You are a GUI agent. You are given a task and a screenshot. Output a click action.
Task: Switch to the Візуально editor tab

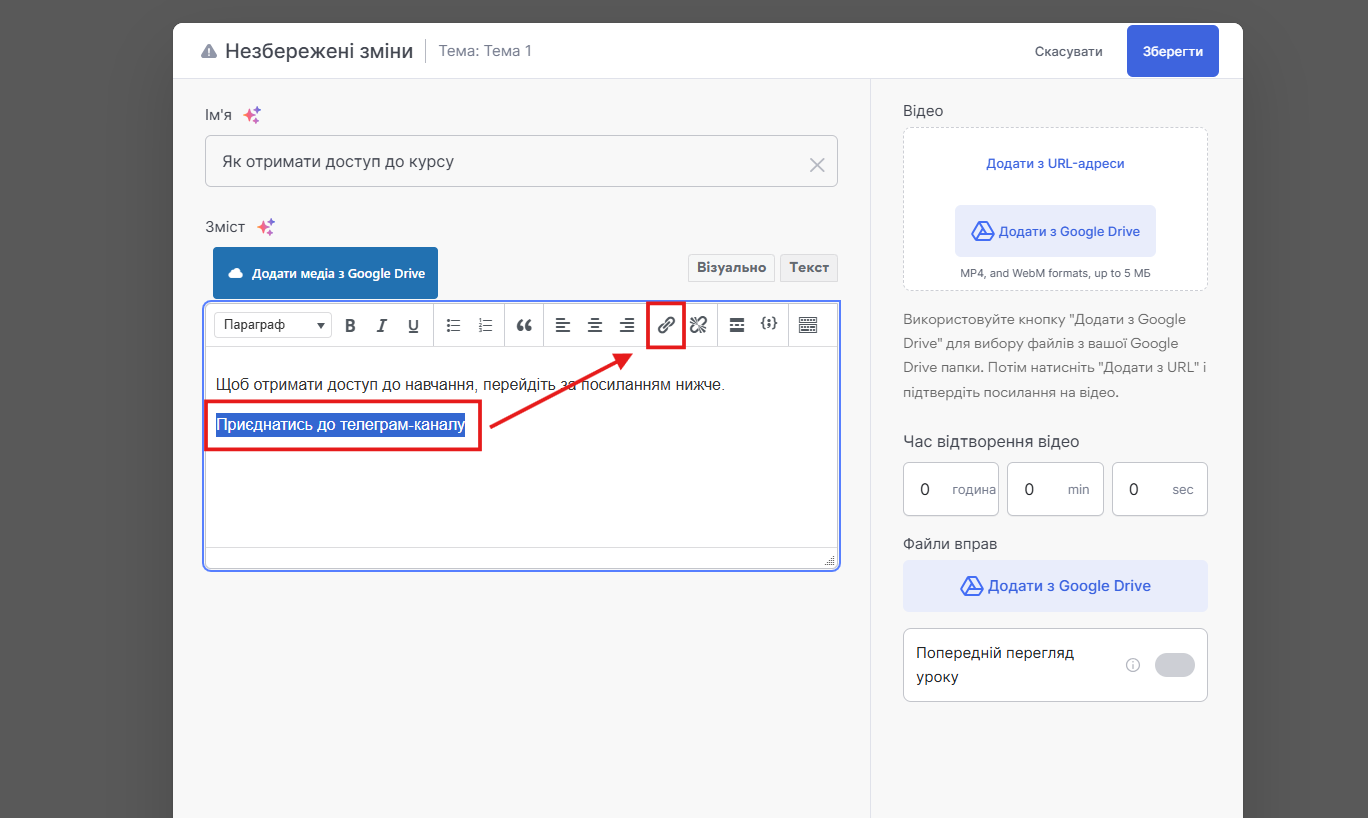pyautogui.click(x=731, y=268)
